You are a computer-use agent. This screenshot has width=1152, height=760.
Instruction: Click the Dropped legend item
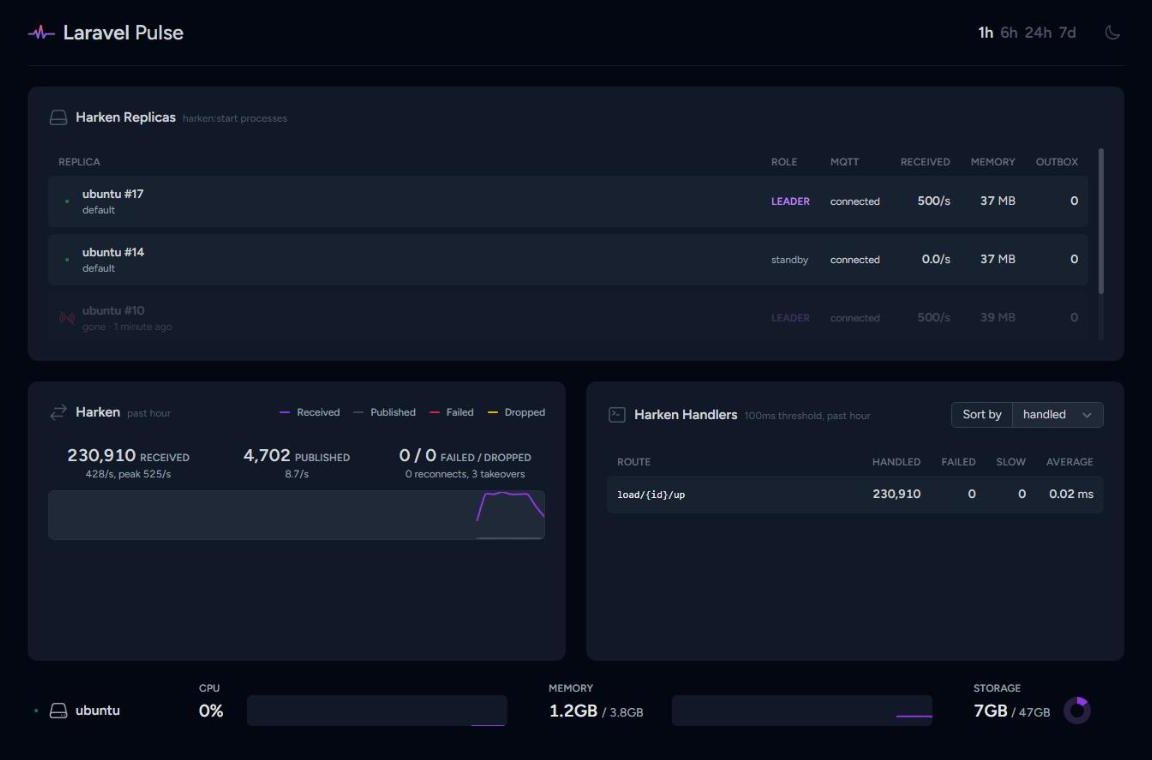[516, 412]
